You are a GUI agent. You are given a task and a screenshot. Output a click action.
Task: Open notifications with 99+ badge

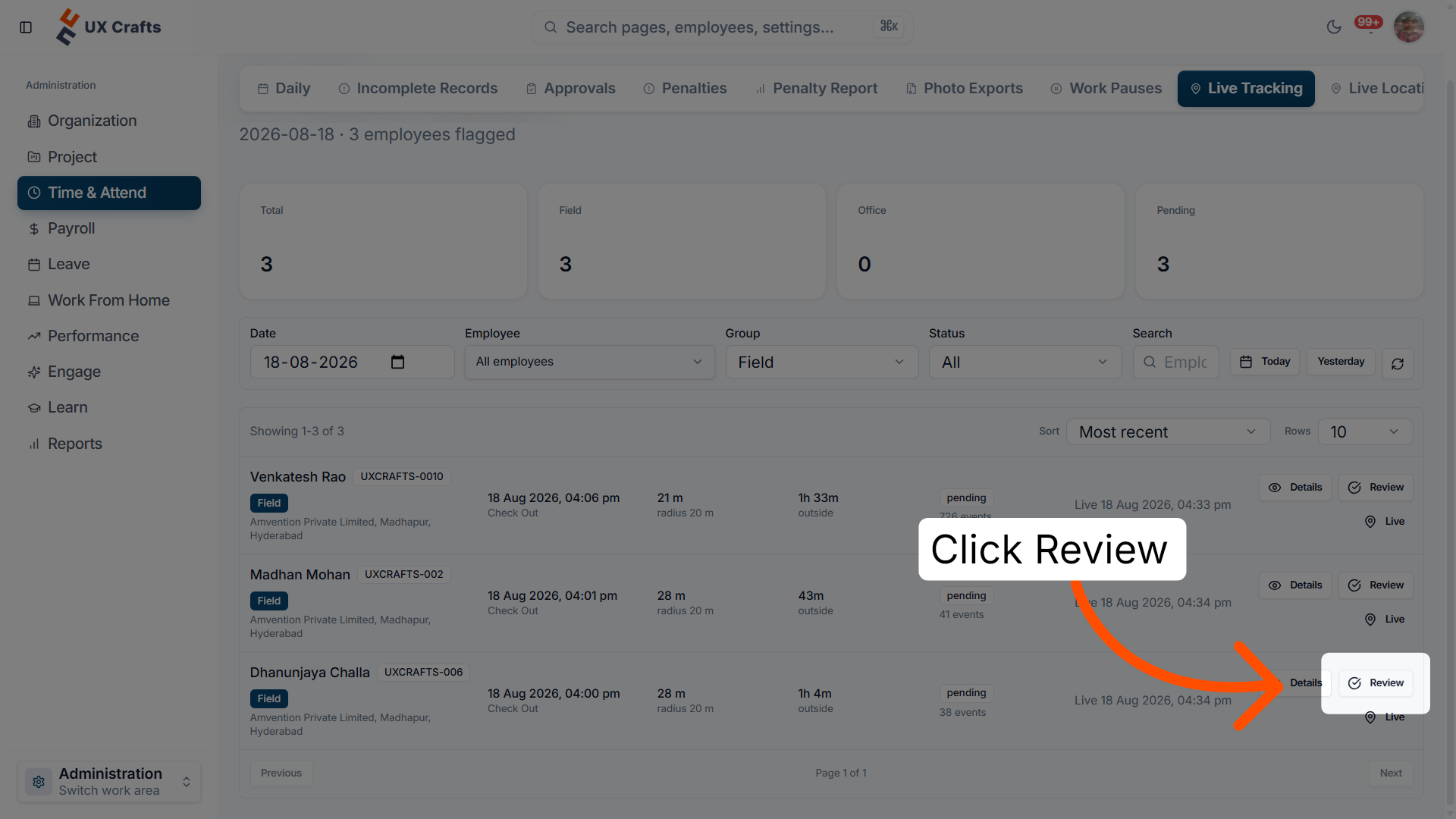coord(1370,24)
